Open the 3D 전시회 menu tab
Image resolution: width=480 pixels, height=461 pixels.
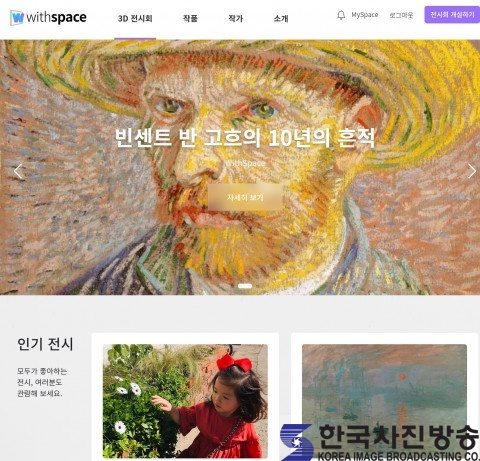click(135, 18)
